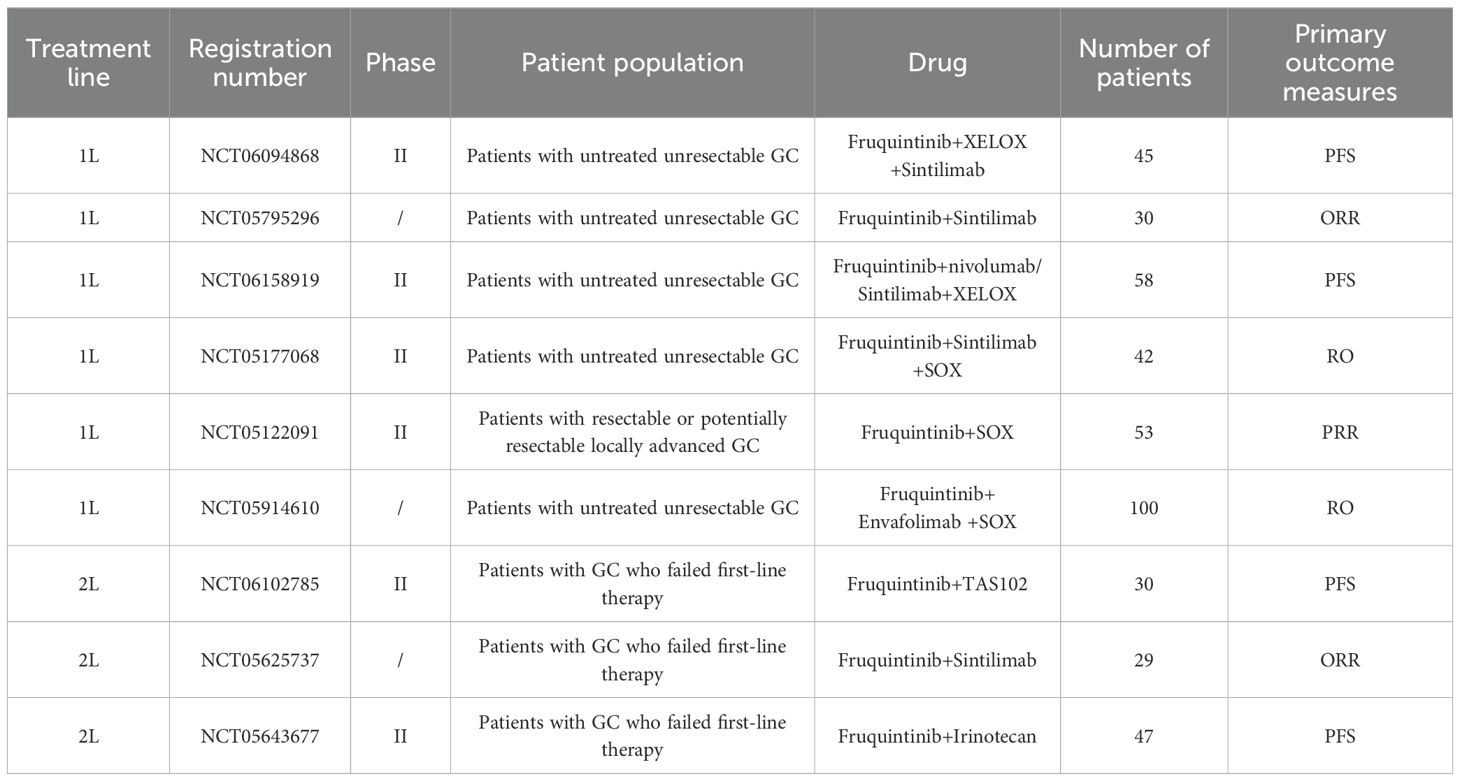Select the Phase column header
1460x781 pixels.
click(x=400, y=62)
